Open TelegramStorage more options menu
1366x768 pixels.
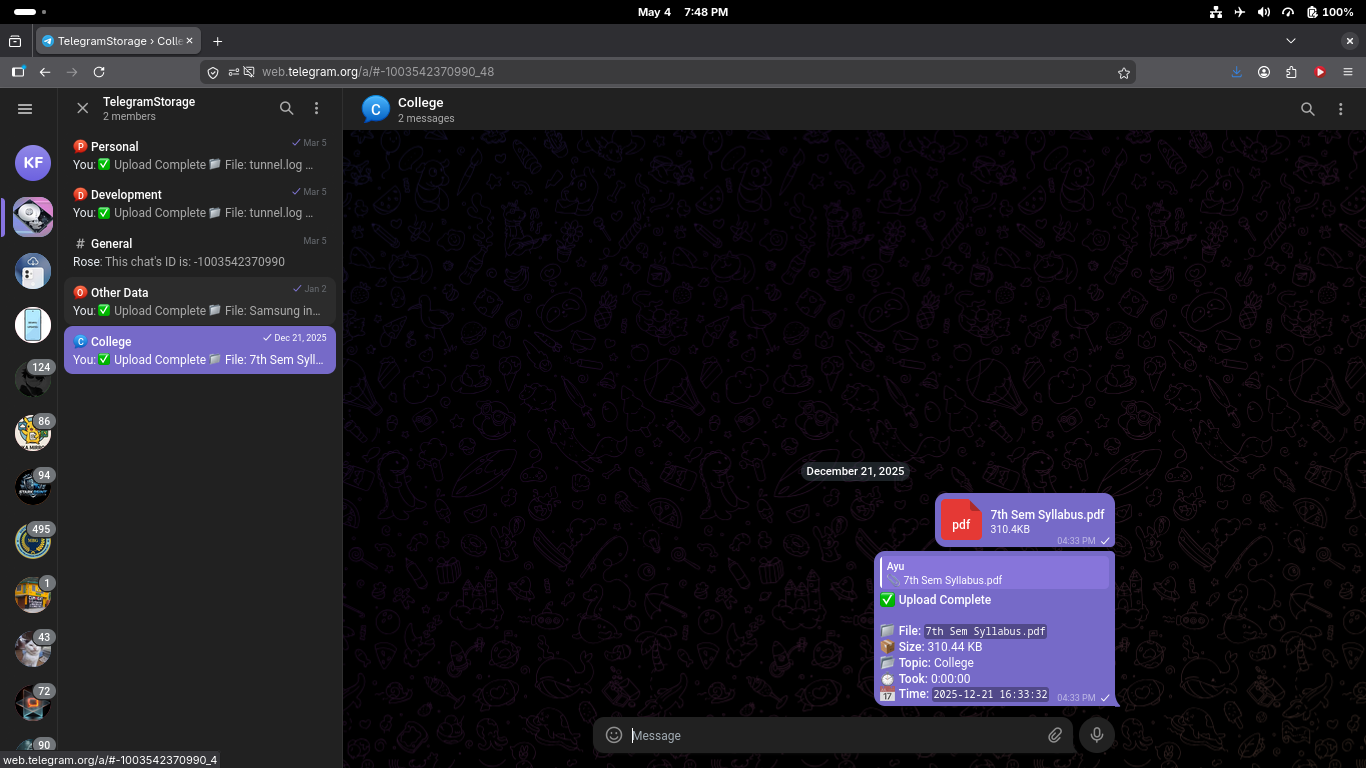(x=317, y=108)
